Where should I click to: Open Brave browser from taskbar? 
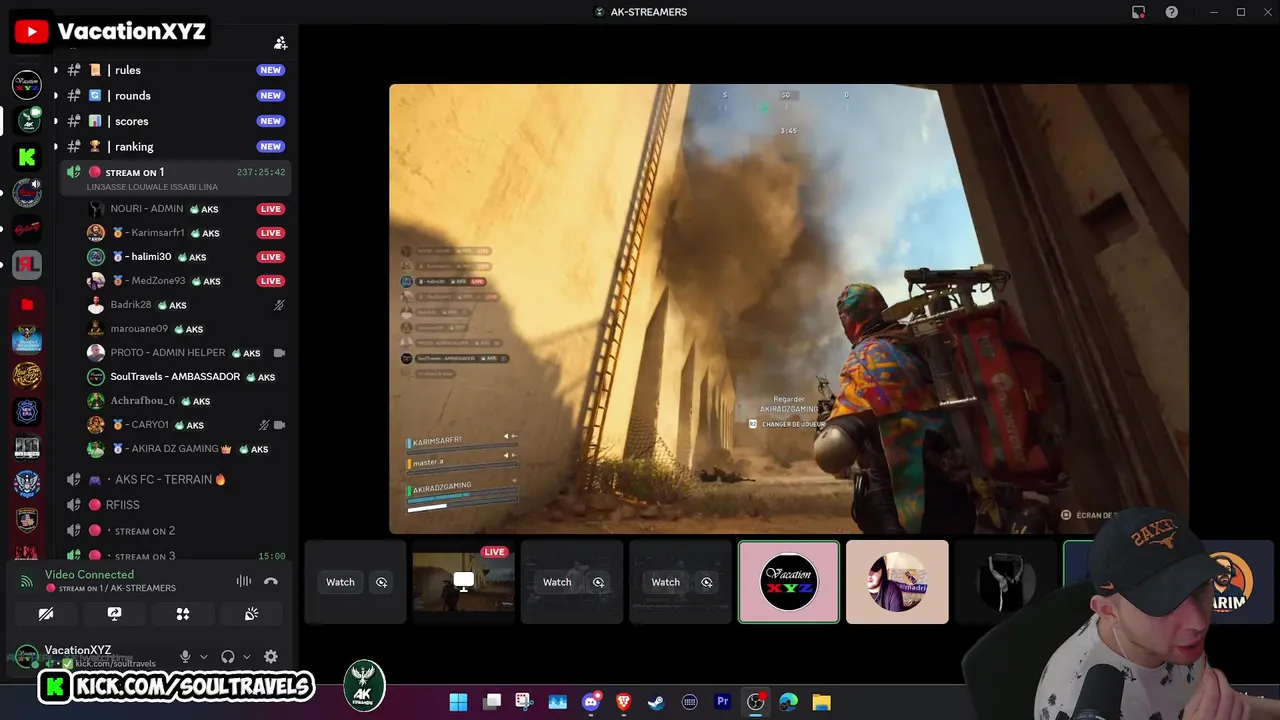pos(623,702)
